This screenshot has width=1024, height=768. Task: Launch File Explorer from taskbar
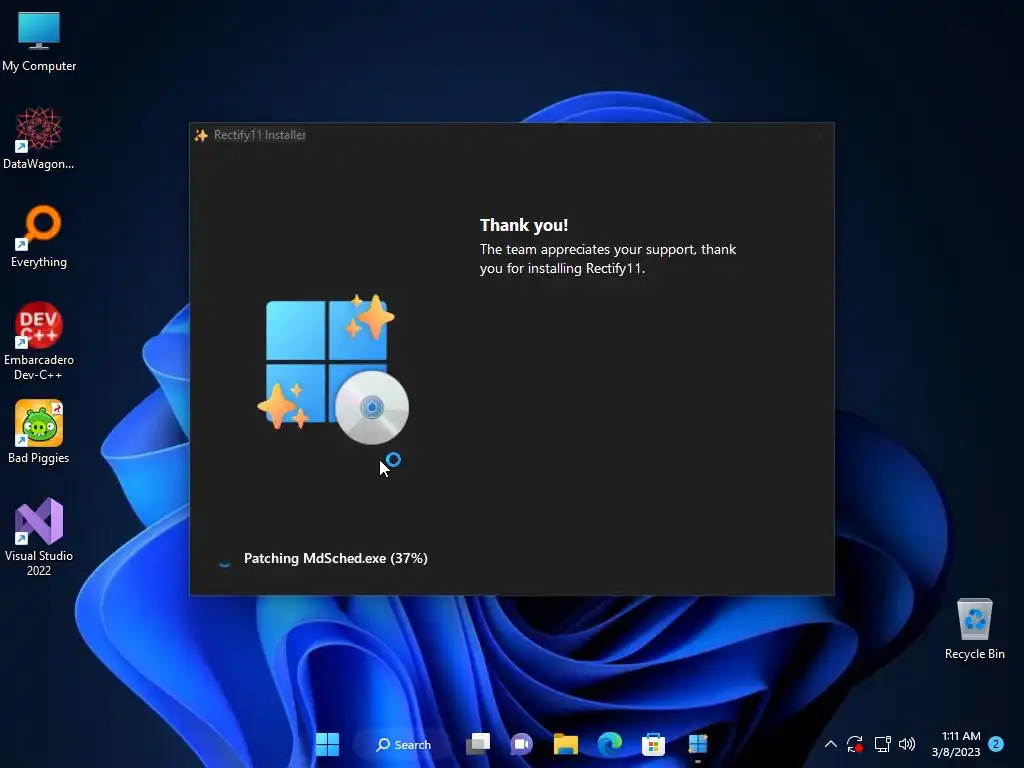tap(566, 744)
